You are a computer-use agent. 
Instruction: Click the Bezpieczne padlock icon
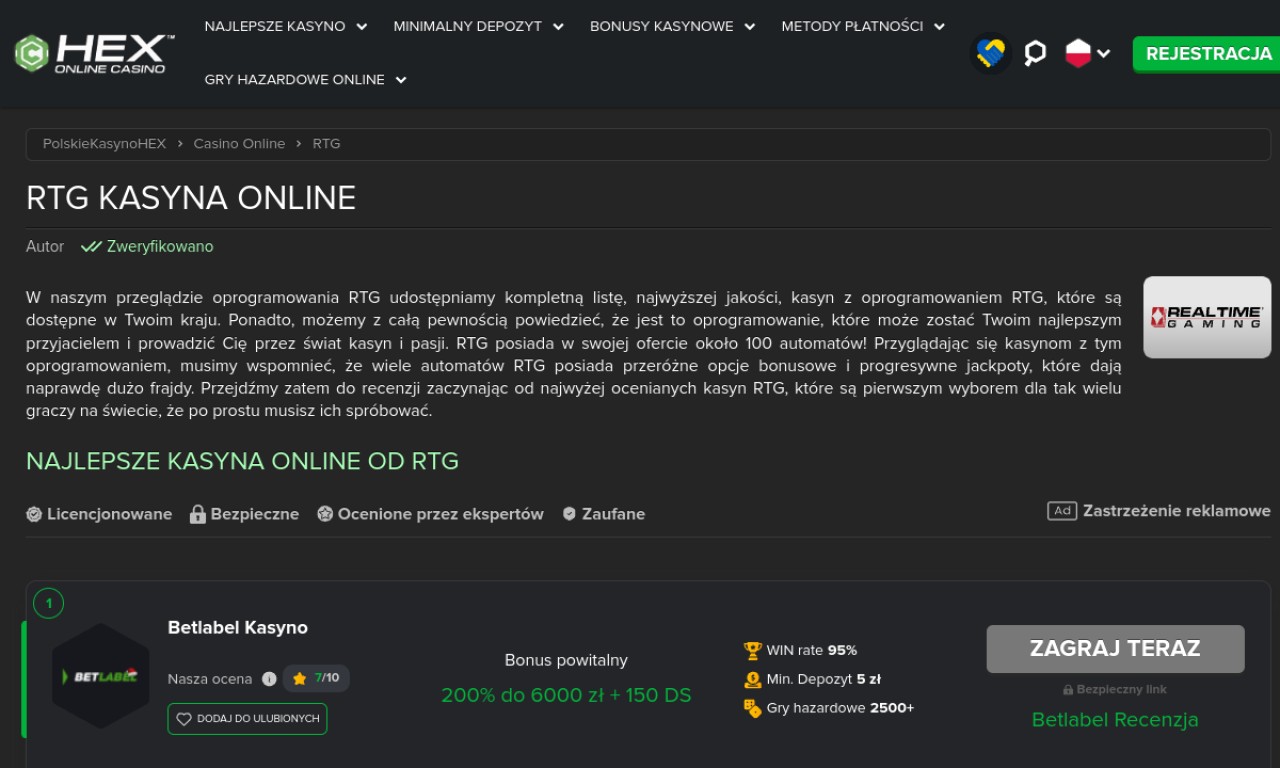tap(198, 514)
